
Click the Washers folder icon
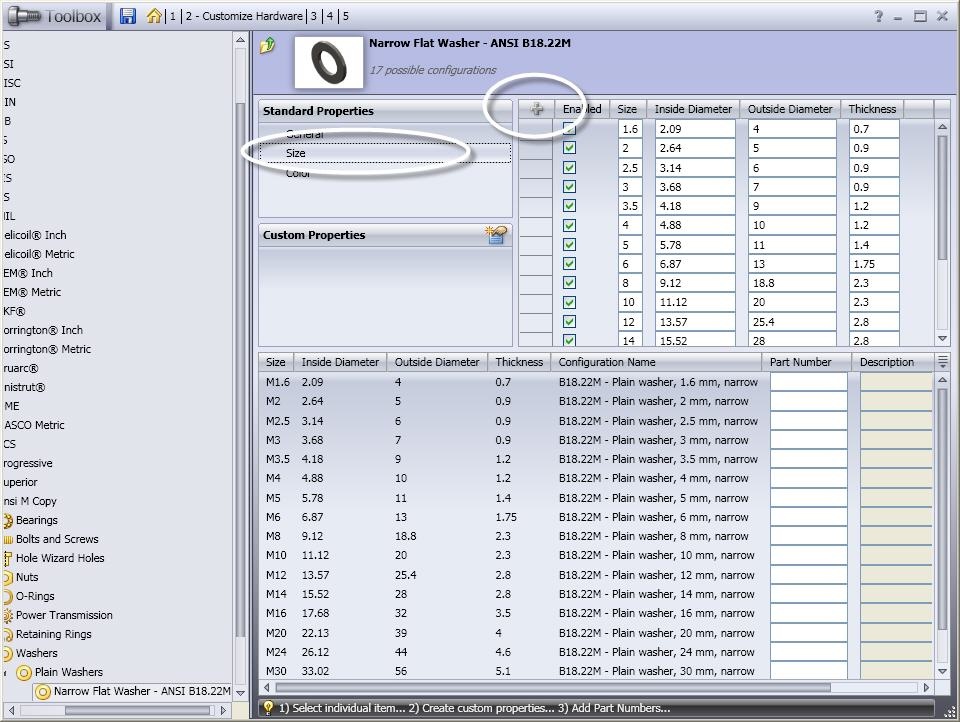click(7, 653)
